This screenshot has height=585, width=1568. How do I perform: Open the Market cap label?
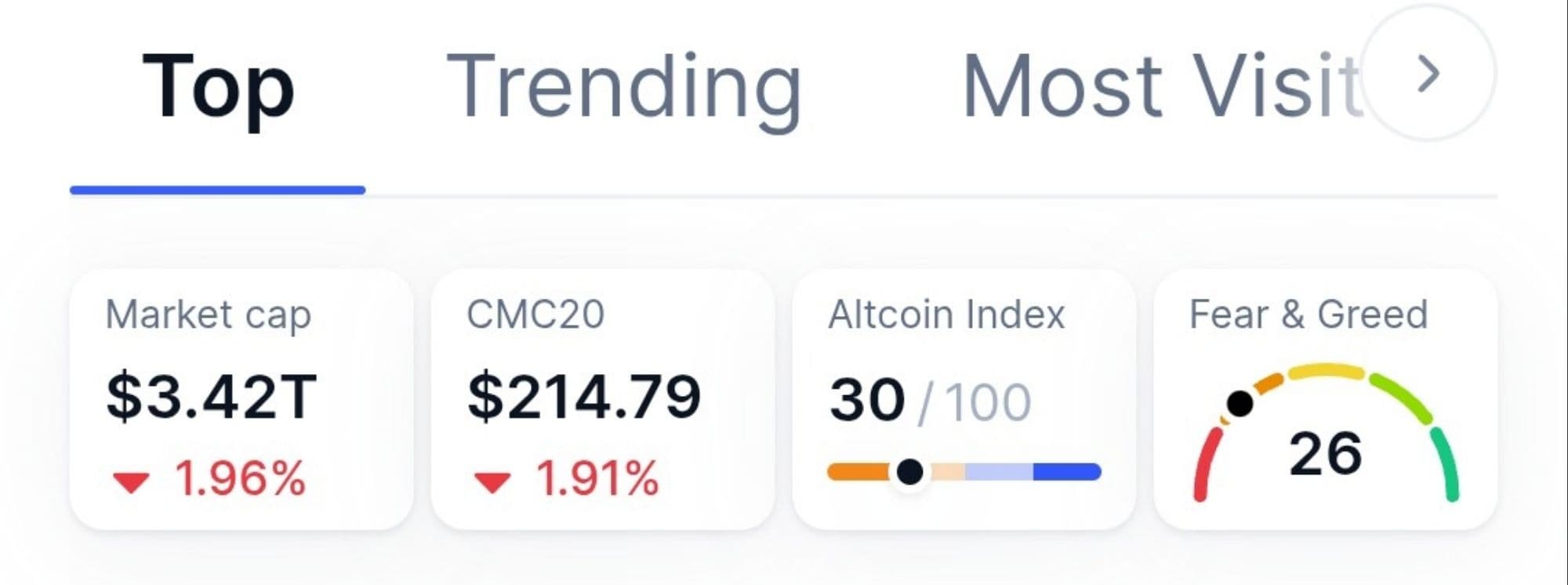(x=209, y=315)
